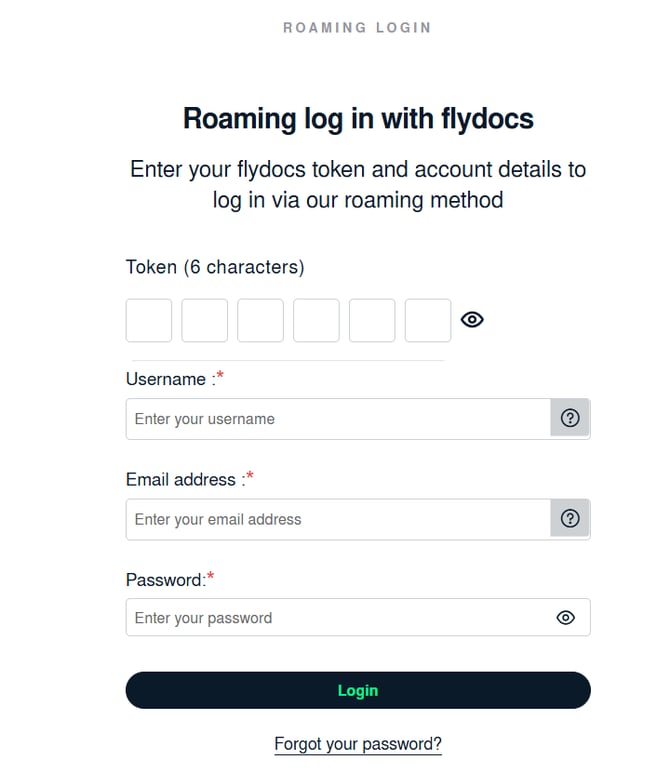Click the Login button

tap(358, 690)
